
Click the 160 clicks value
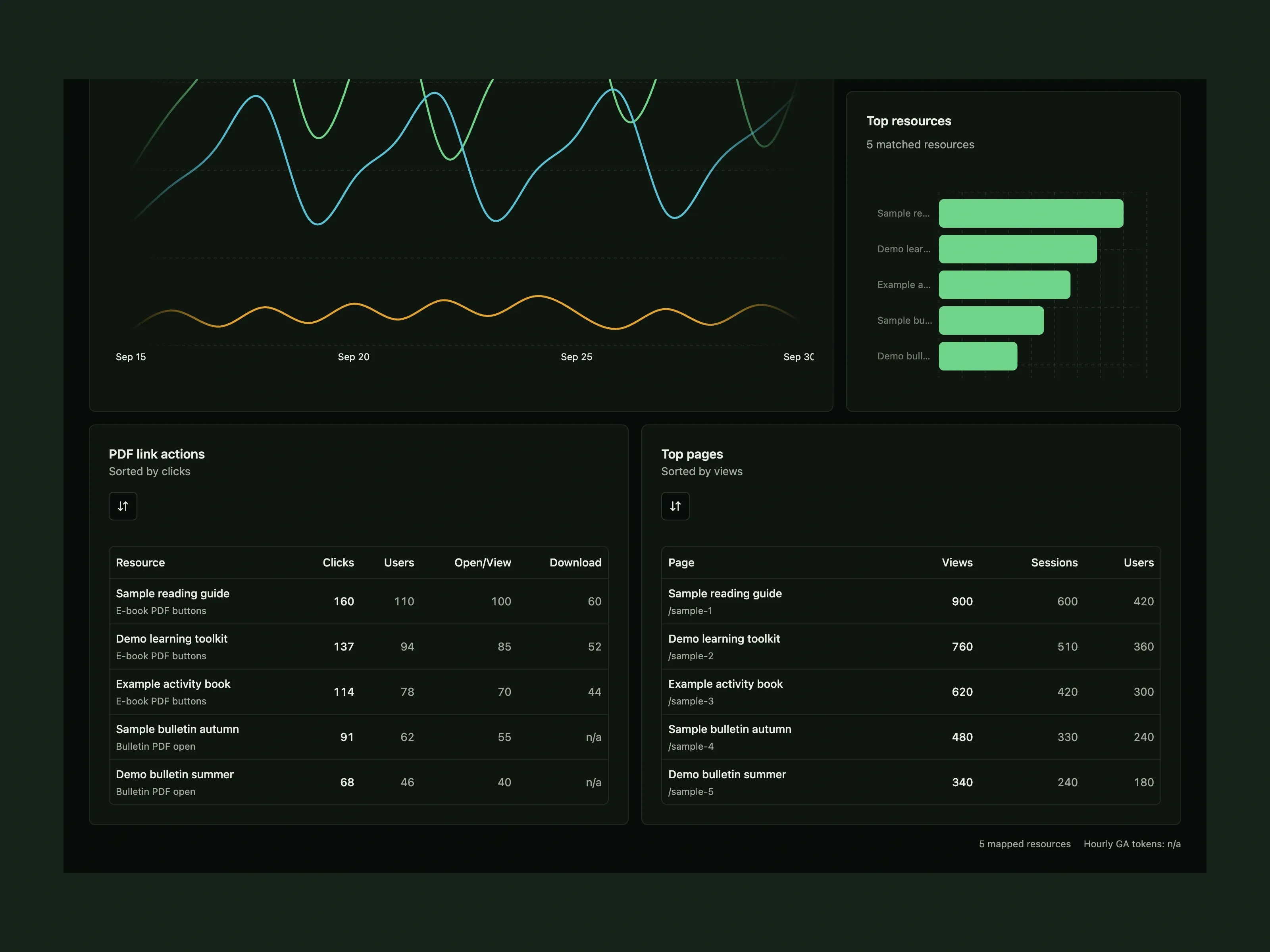tap(344, 601)
